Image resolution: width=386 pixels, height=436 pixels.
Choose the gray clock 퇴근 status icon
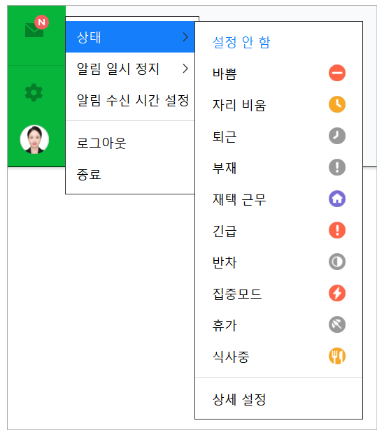[337, 136]
